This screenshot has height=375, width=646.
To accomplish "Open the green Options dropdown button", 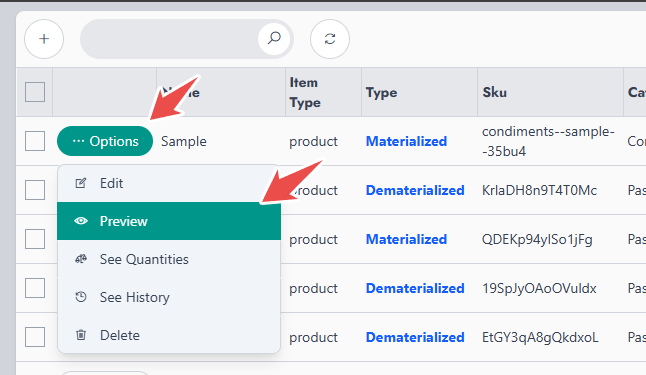I will (x=105, y=141).
